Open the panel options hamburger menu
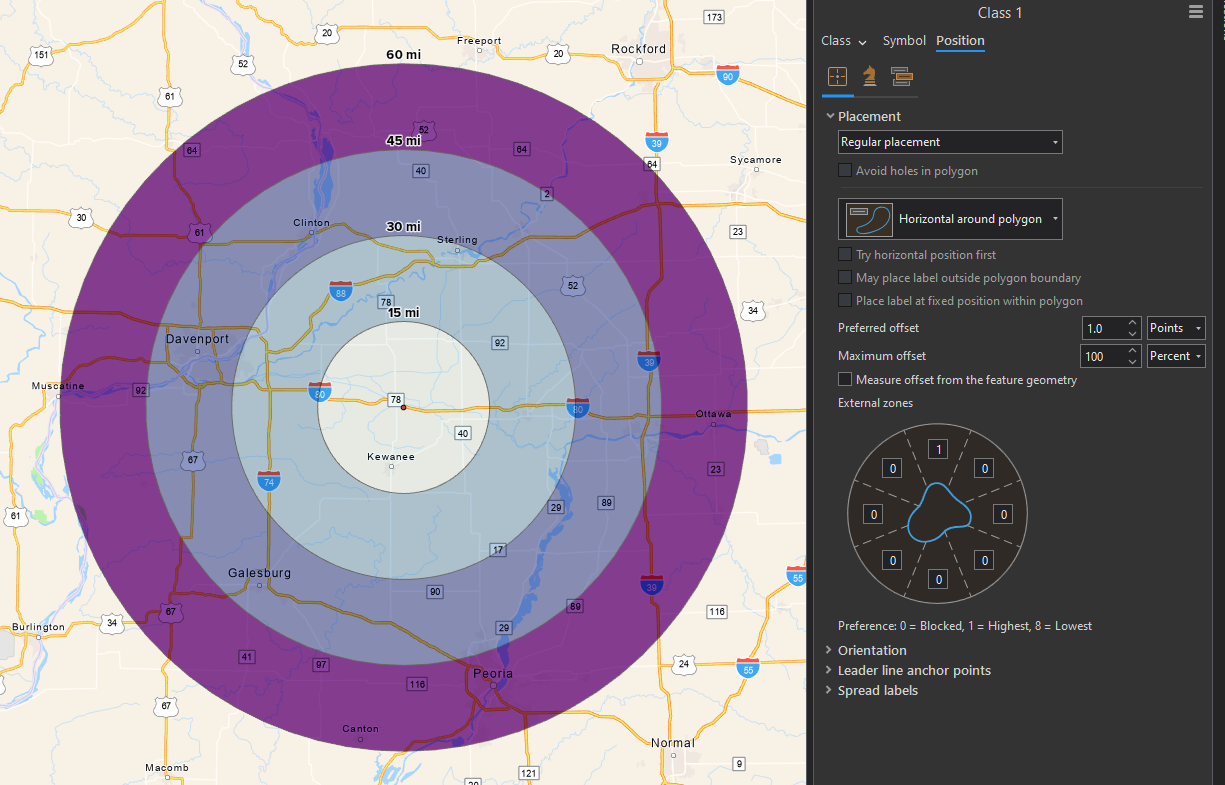 (x=1196, y=12)
